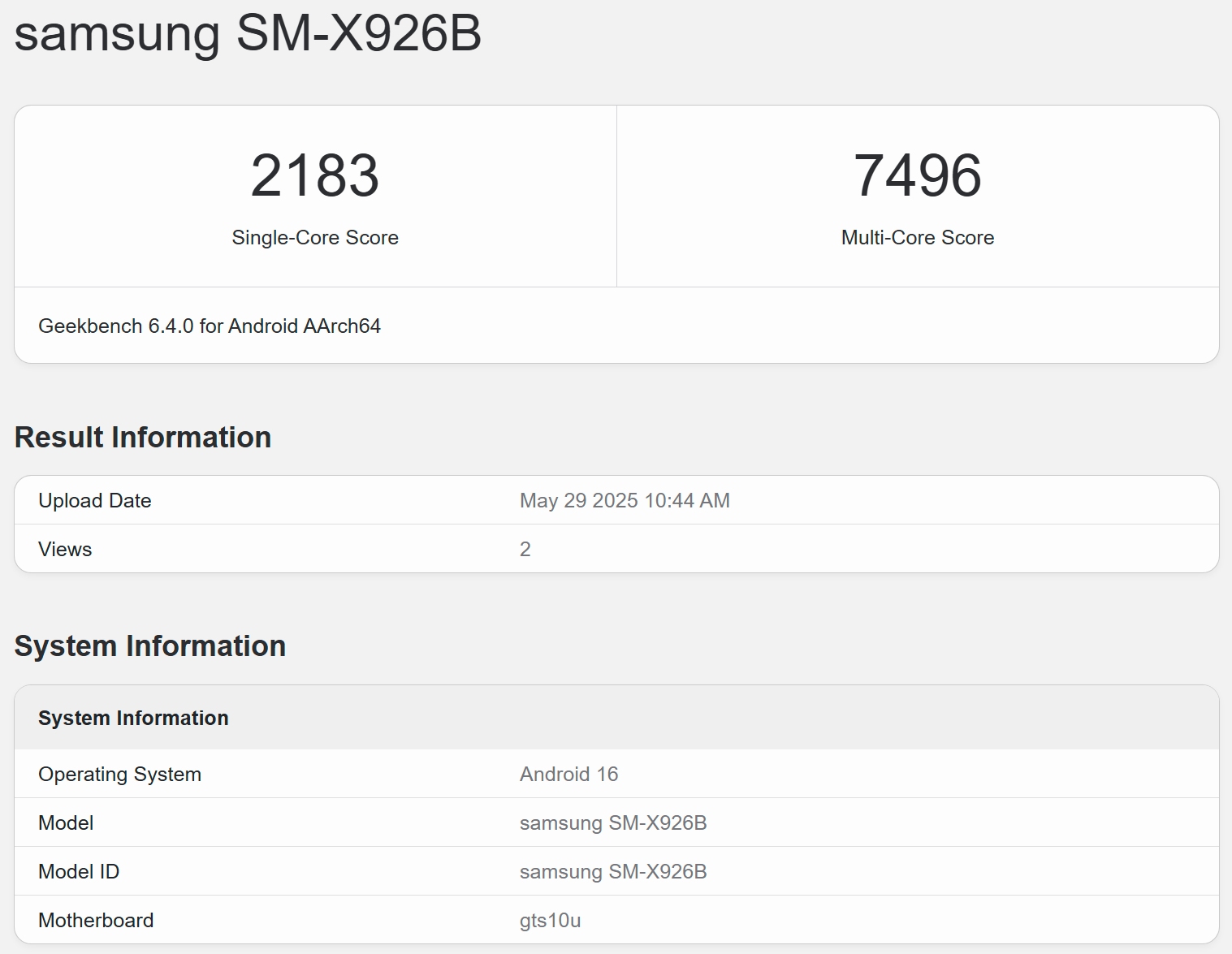Click the large System Information section heading
The image size is (1232, 954).
point(150,646)
